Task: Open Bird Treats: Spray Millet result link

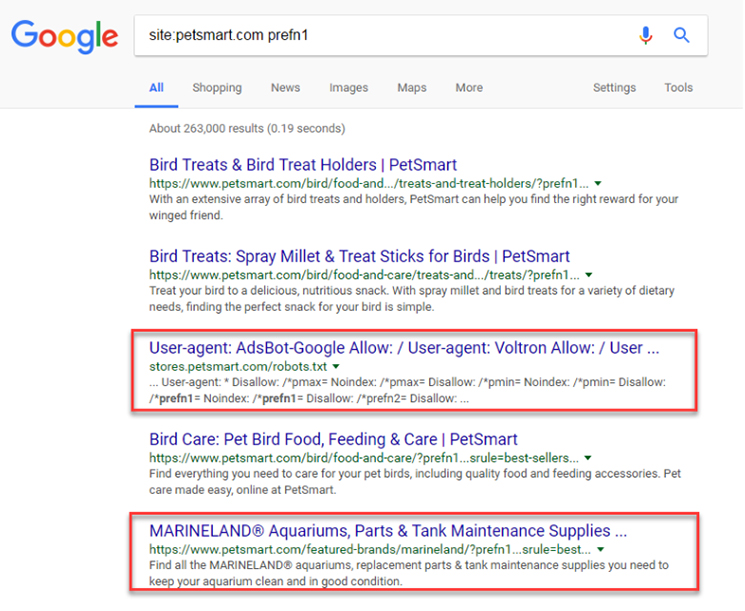Action: pyautogui.click(x=360, y=257)
